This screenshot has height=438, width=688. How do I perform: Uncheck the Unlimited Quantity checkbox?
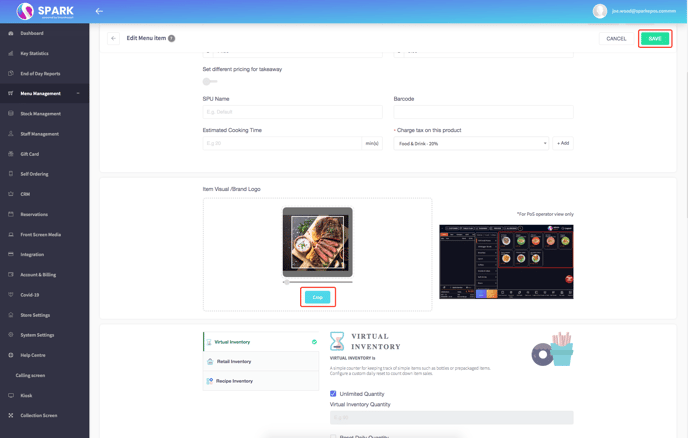[x=333, y=394]
